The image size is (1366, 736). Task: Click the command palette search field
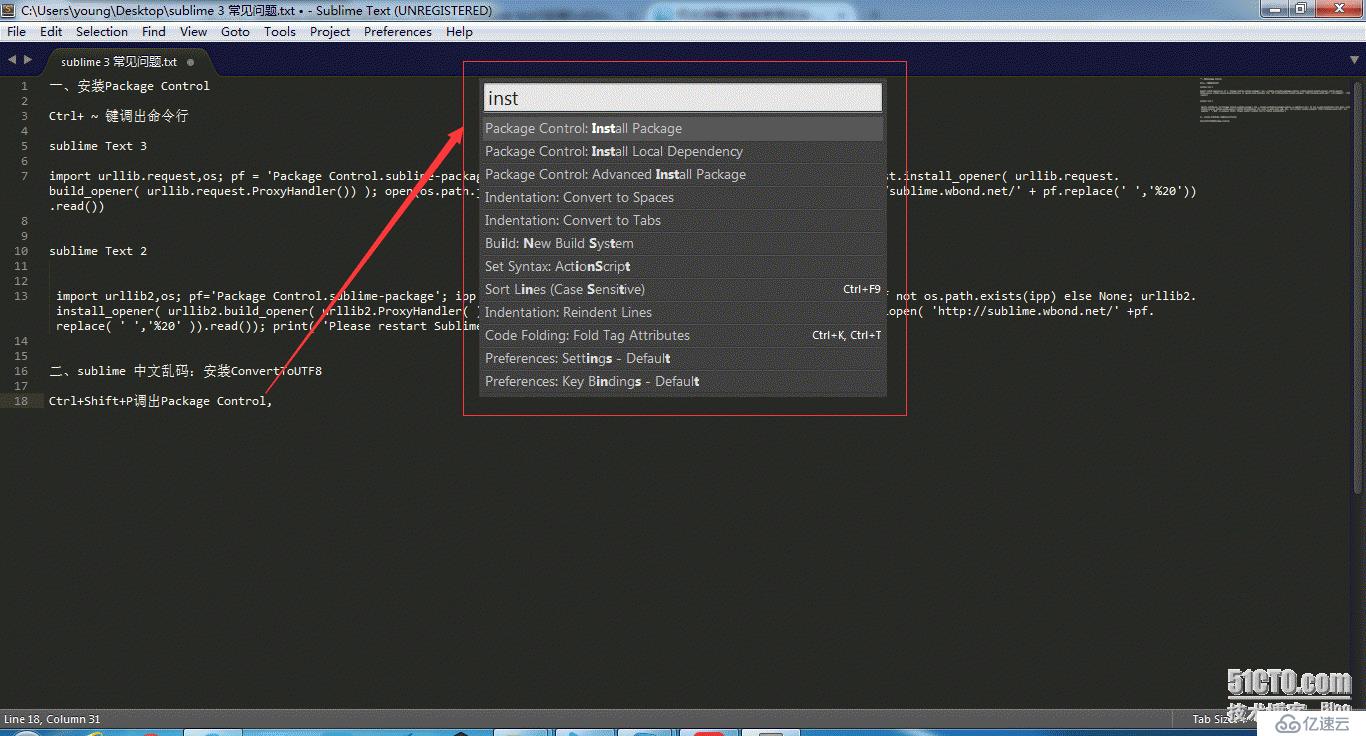[x=683, y=98]
